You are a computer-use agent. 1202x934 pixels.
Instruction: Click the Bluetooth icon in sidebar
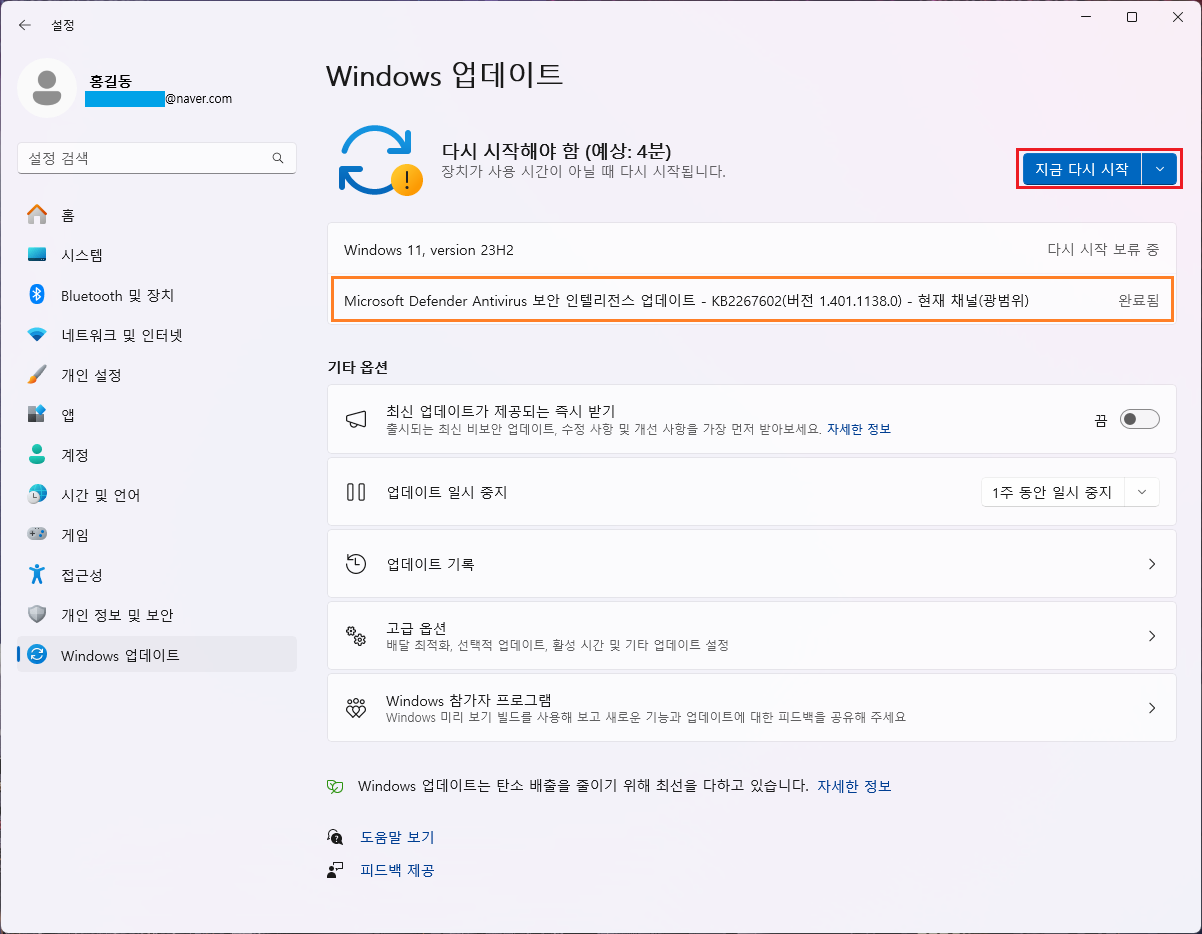(37, 295)
